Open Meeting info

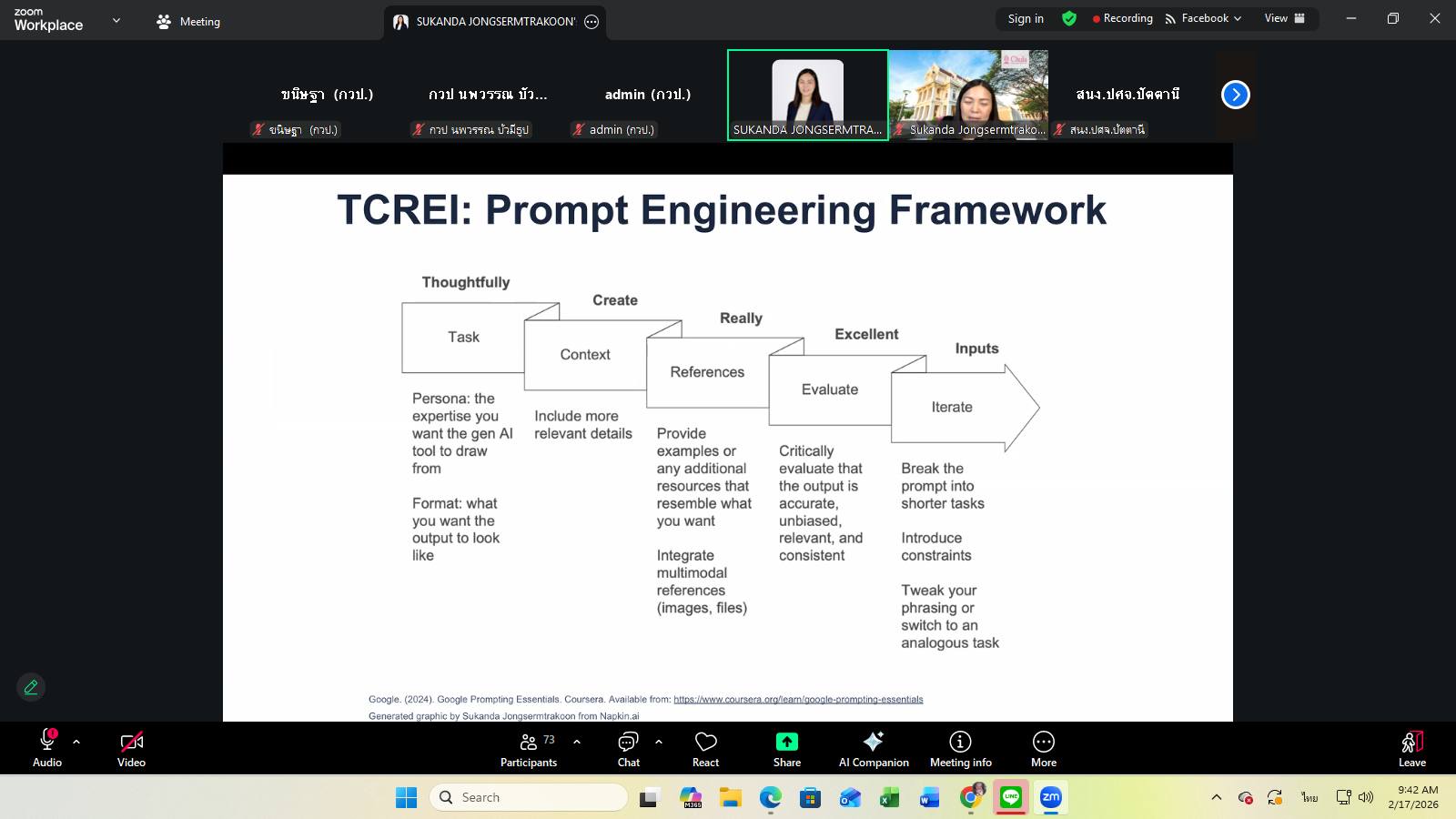[x=960, y=749]
